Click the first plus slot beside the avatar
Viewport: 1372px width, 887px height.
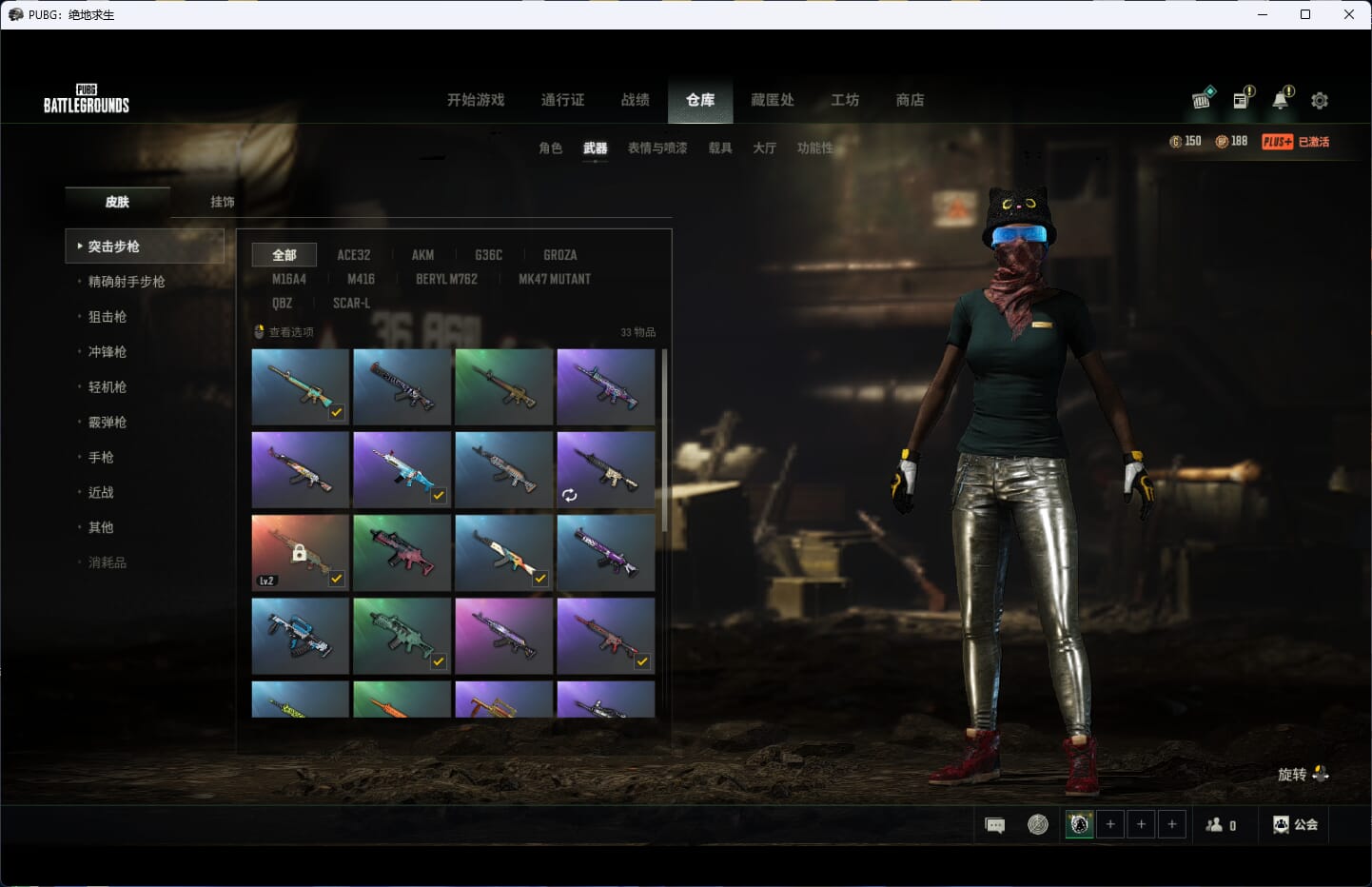point(1110,824)
